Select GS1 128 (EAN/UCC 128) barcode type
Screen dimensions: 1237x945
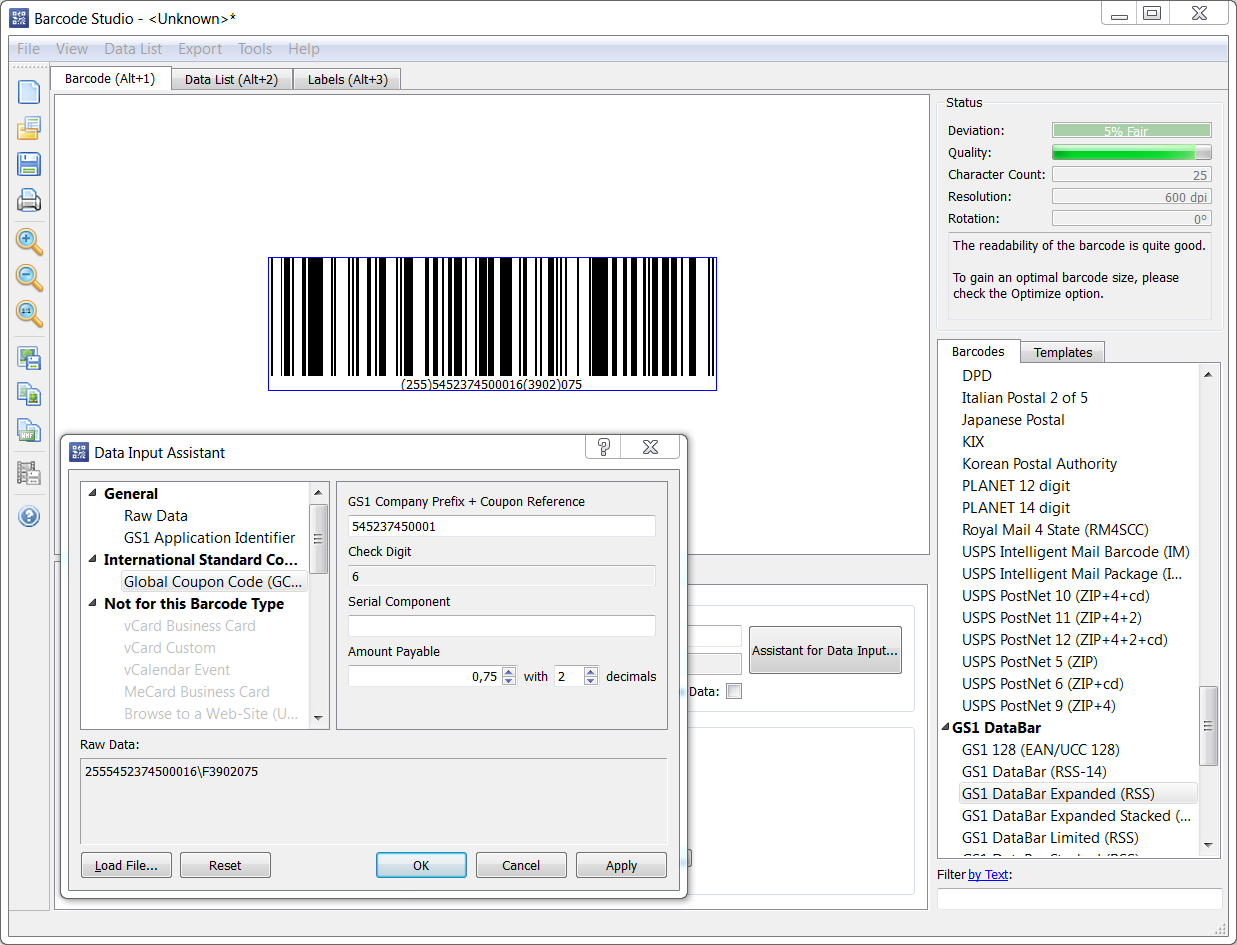tap(1040, 750)
